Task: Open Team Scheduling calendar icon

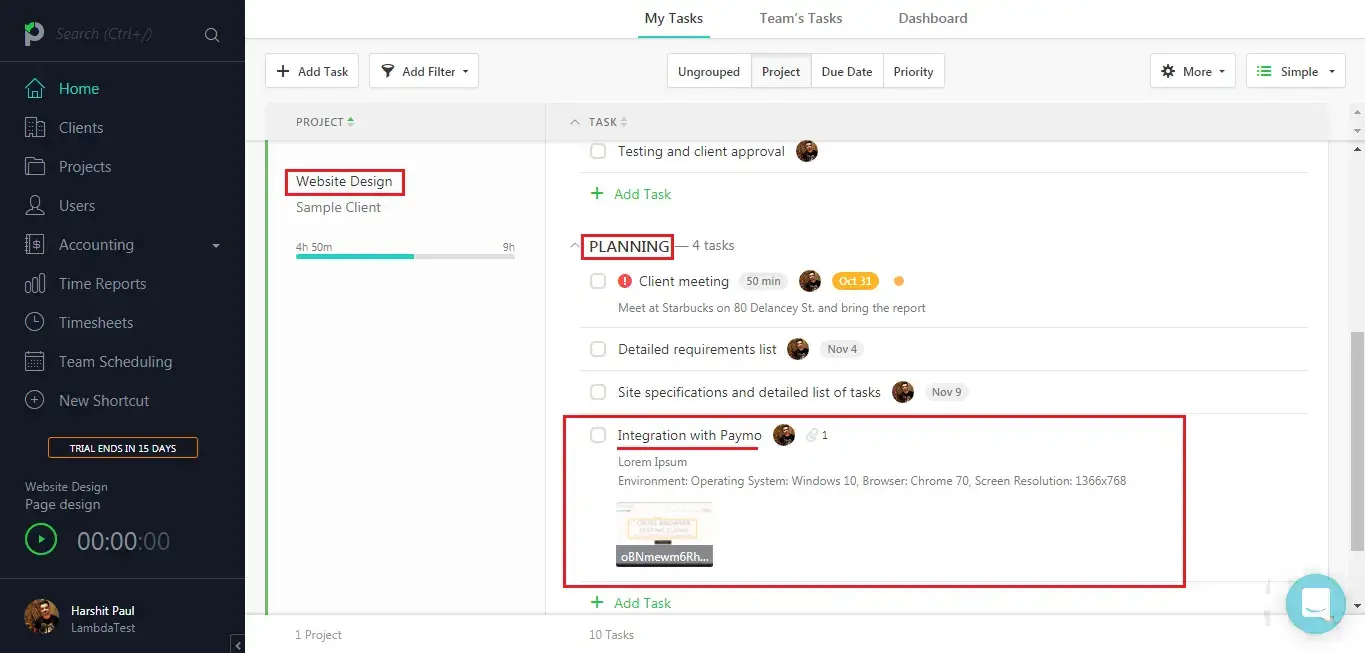Action: (x=35, y=362)
